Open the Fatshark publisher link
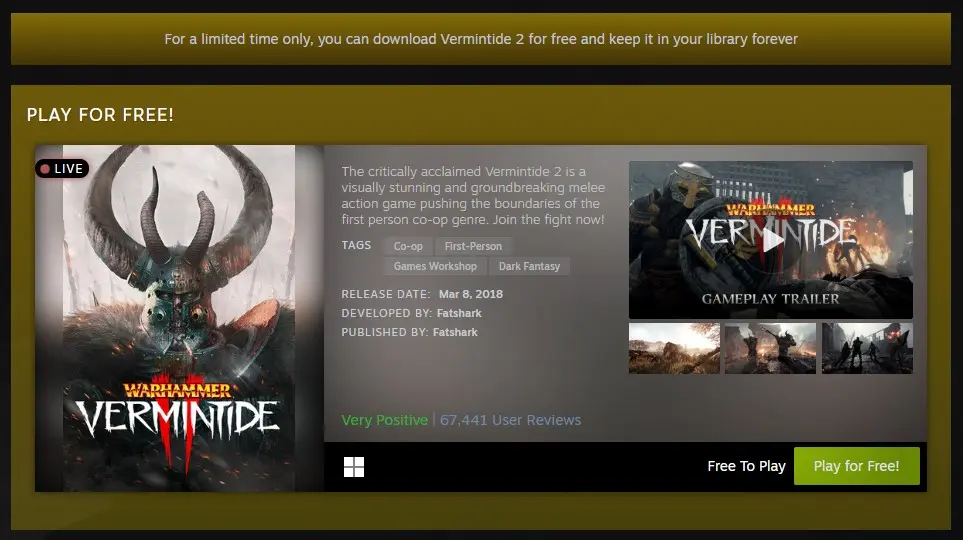This screenshot has height=540, width=963. click(x=455, y=332)
